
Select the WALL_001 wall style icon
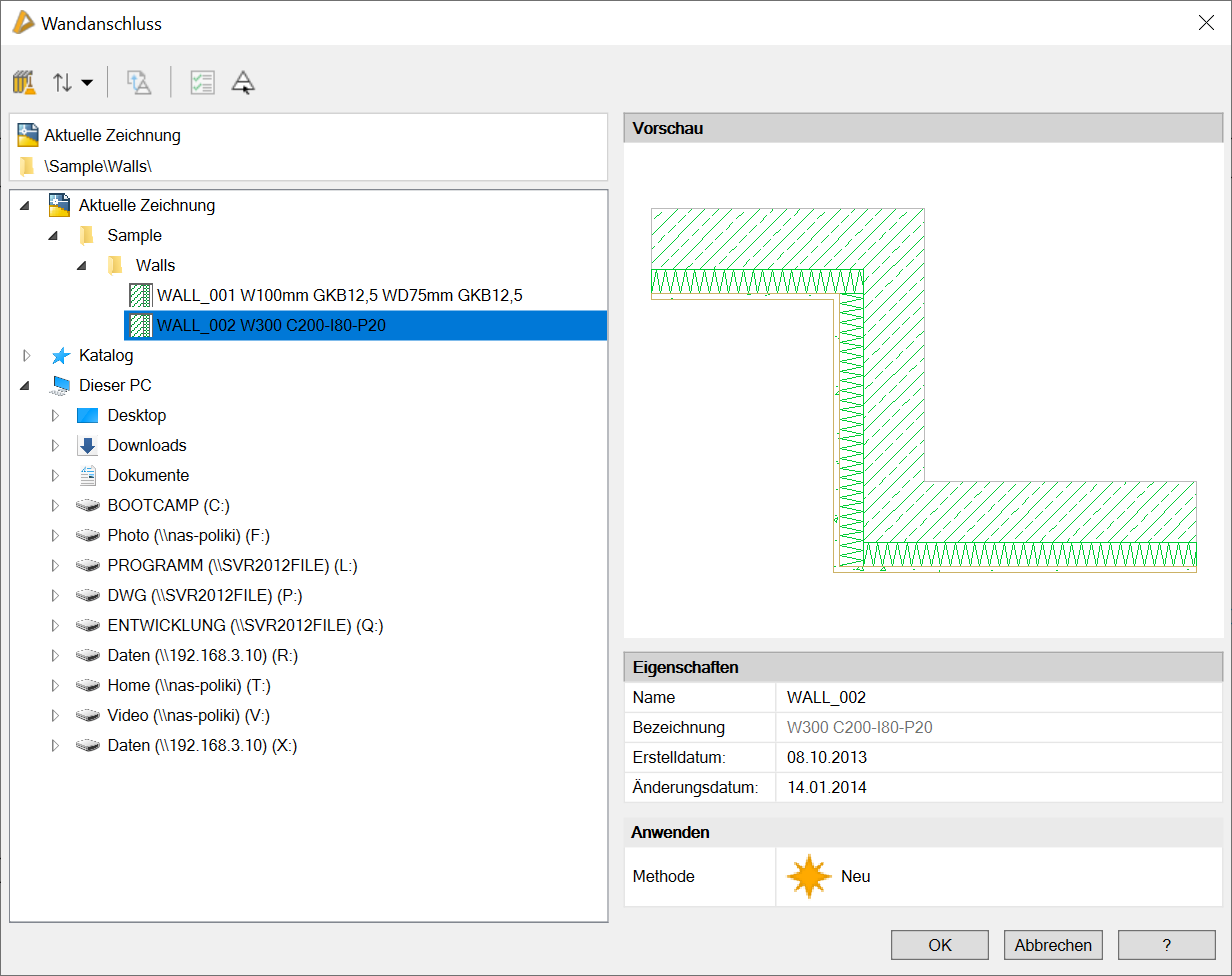pyautogui.click(x=141, y=295)
